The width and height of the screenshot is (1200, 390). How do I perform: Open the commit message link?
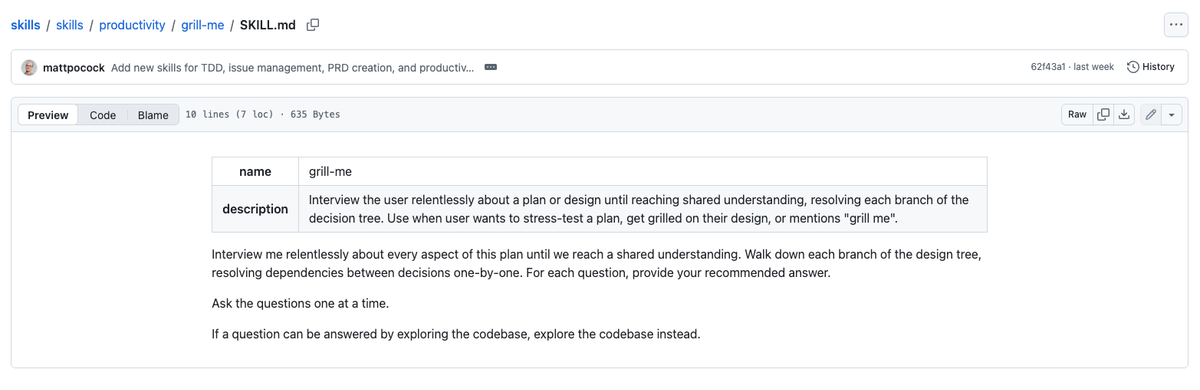293,67
